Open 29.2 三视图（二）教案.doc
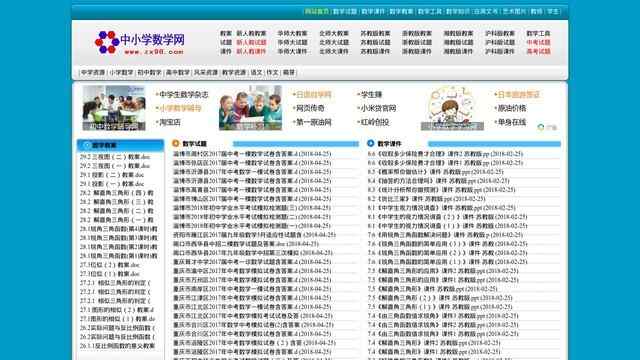The height and width of the screenshot is (360, 640). click(x=115, y=157)
